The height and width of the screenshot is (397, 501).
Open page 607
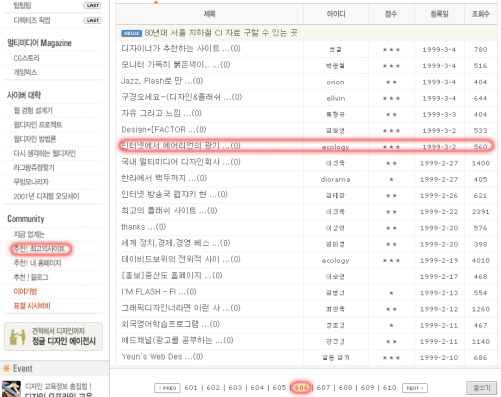coord(323,388)
